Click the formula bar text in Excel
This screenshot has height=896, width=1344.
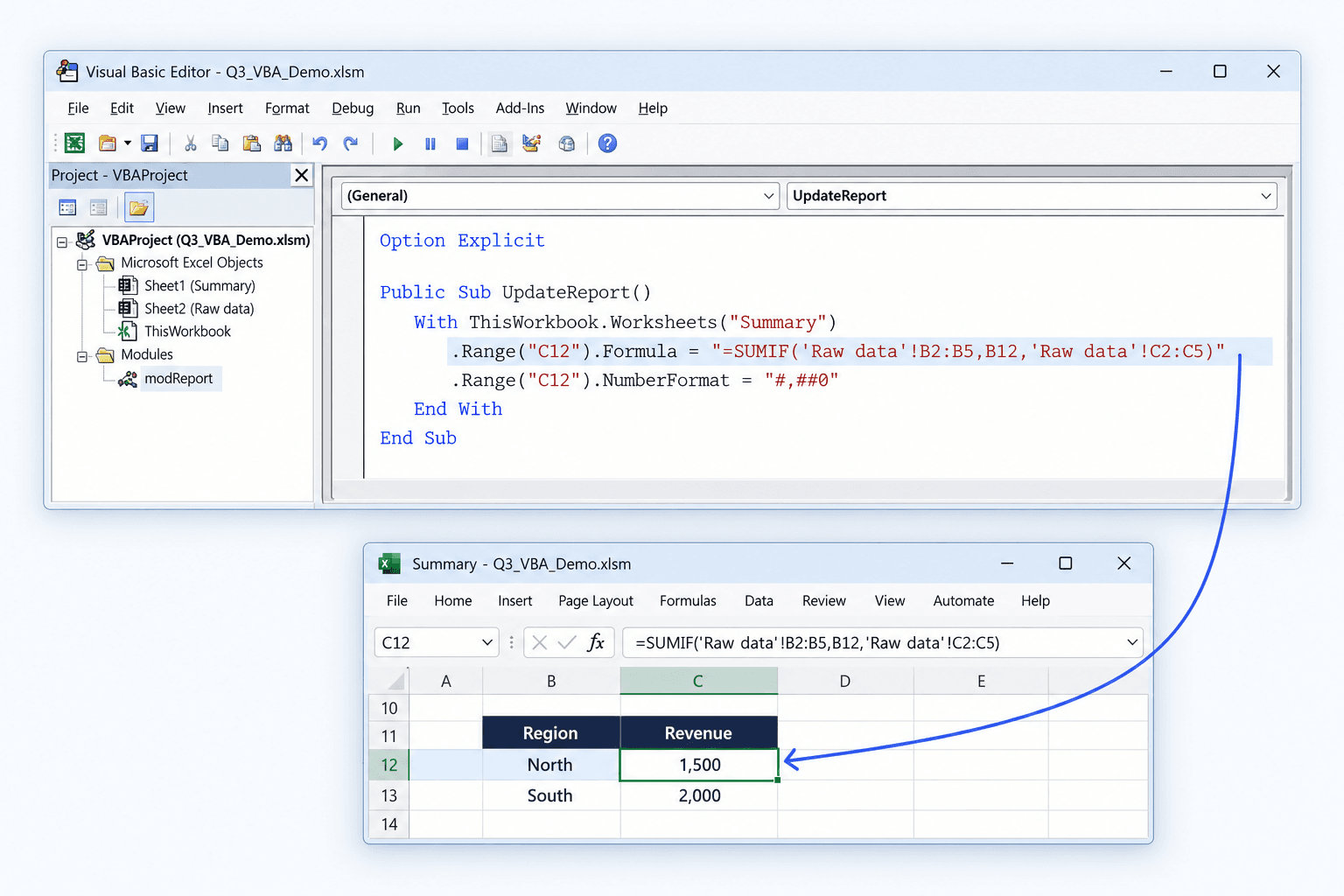(817, 643)
